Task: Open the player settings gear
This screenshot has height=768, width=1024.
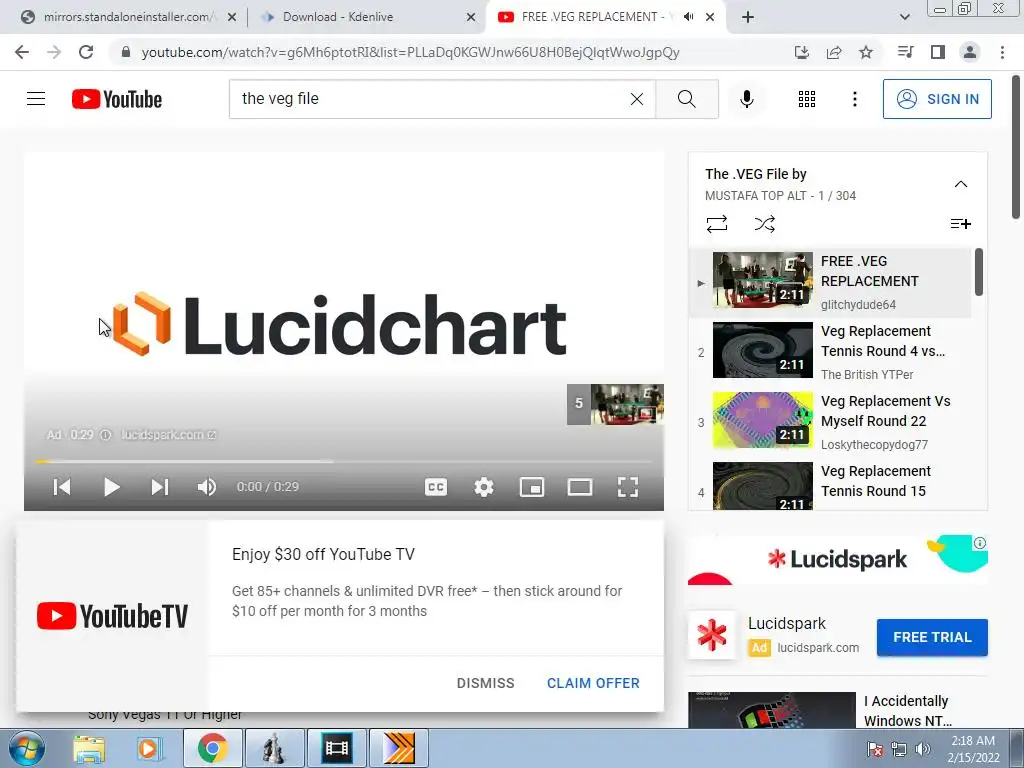Action: 484,487
